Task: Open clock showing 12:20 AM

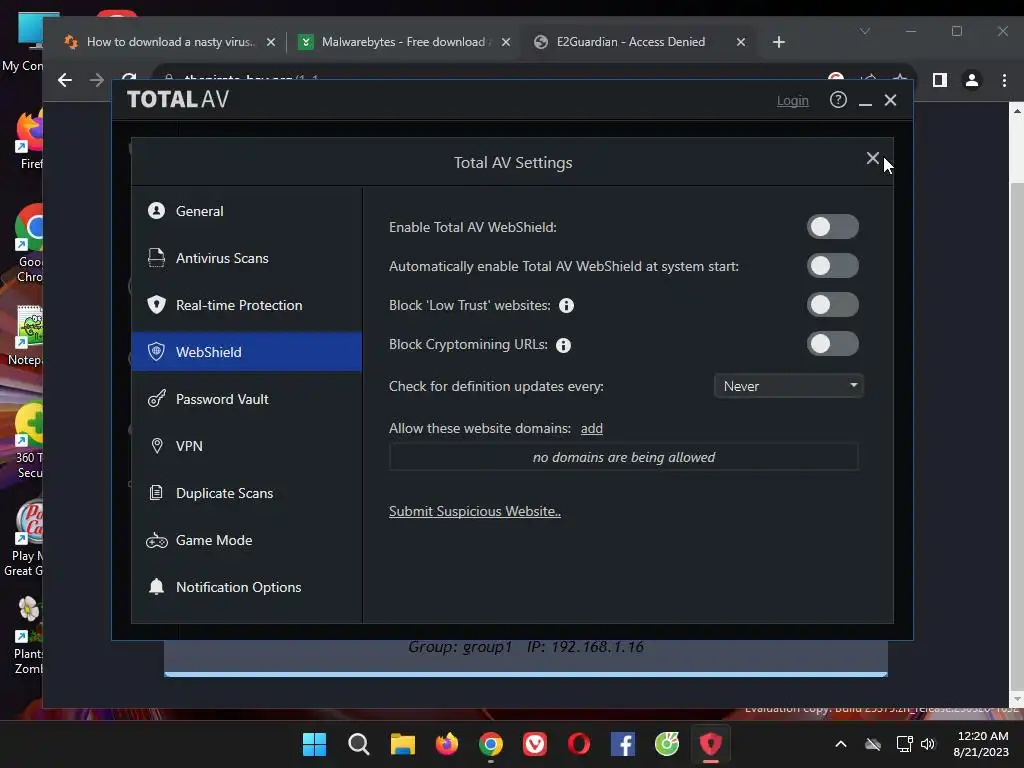Action: tap(981, 744)
